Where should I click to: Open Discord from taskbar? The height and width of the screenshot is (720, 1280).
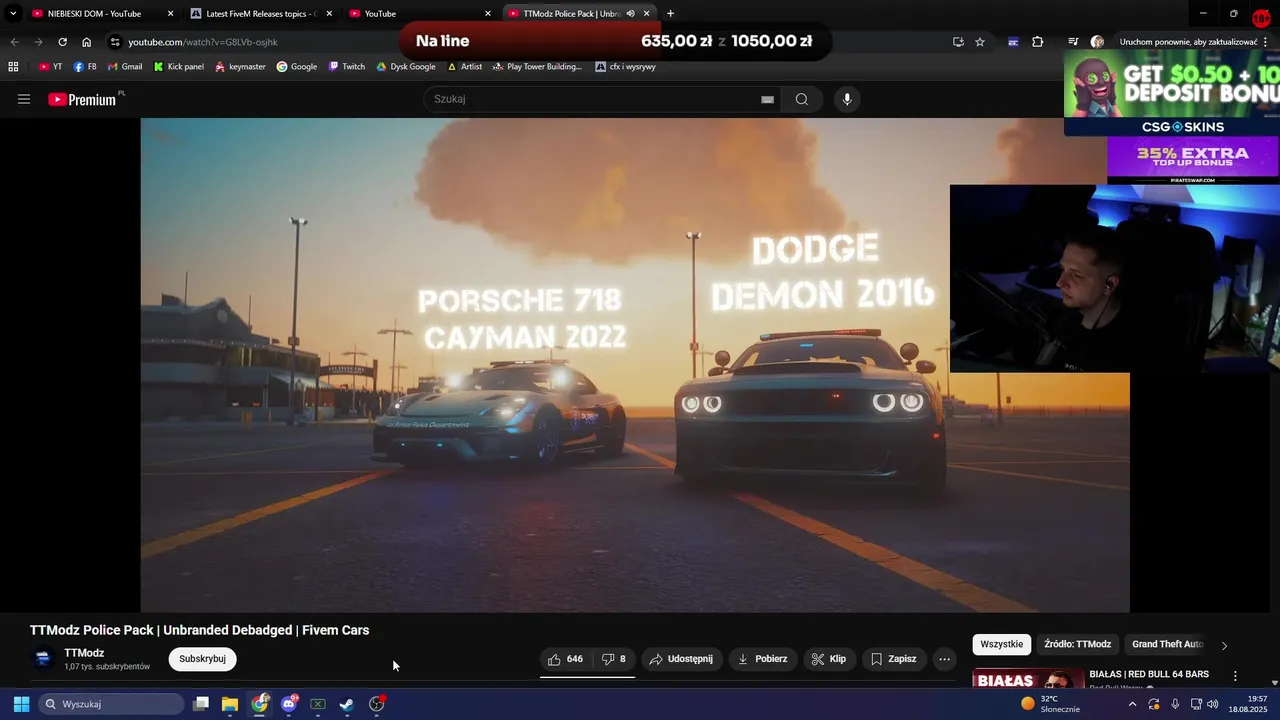289,704
